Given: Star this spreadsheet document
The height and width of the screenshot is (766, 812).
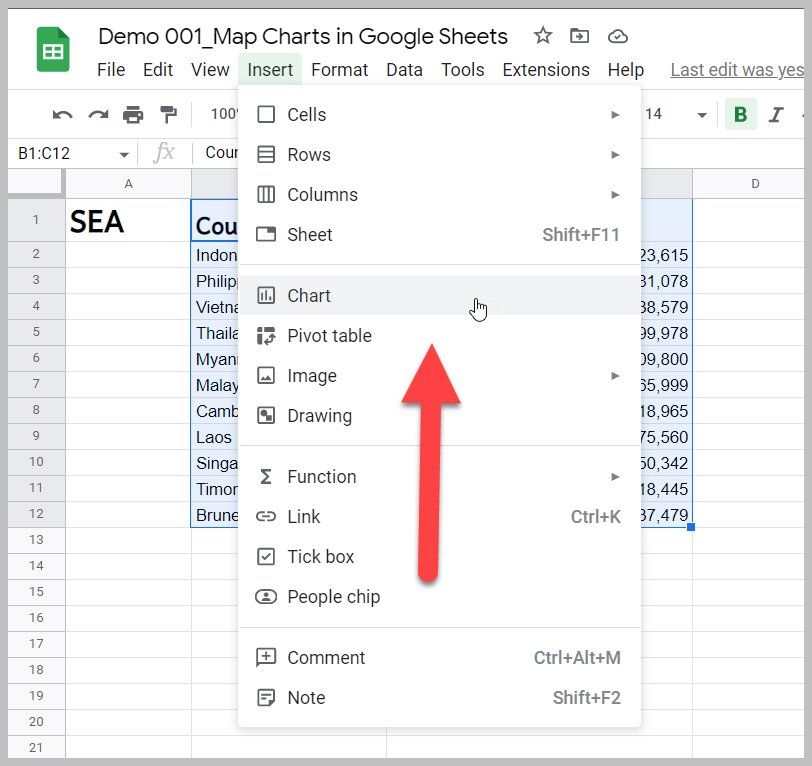Looking at the screenshot, I should [x=543, y=36].
